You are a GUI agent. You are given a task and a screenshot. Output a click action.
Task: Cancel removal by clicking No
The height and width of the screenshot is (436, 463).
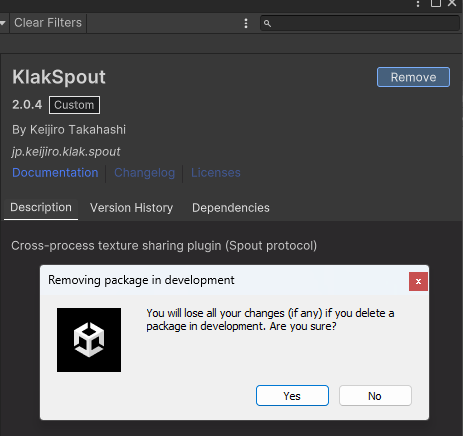[x=375, y=396]
